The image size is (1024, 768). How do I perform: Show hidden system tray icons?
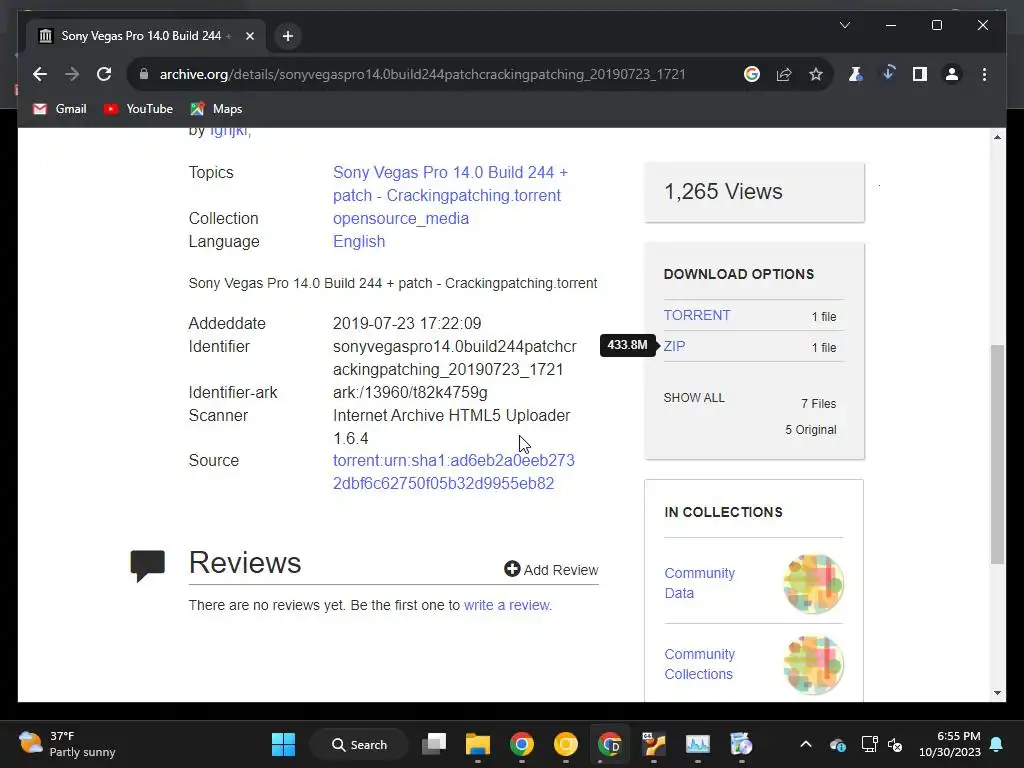pos(806,744)
